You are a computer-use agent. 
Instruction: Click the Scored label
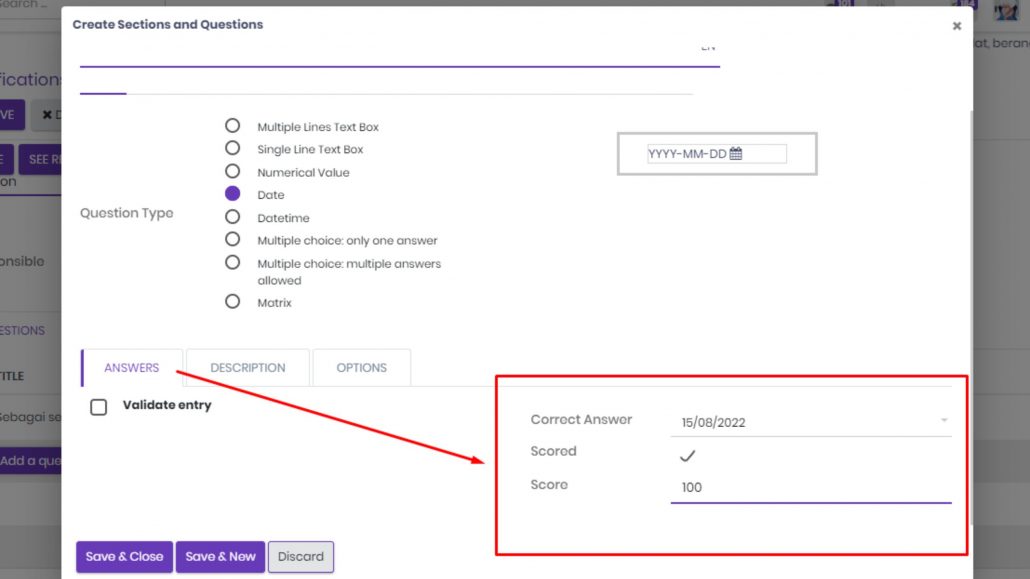coord(554,452)
